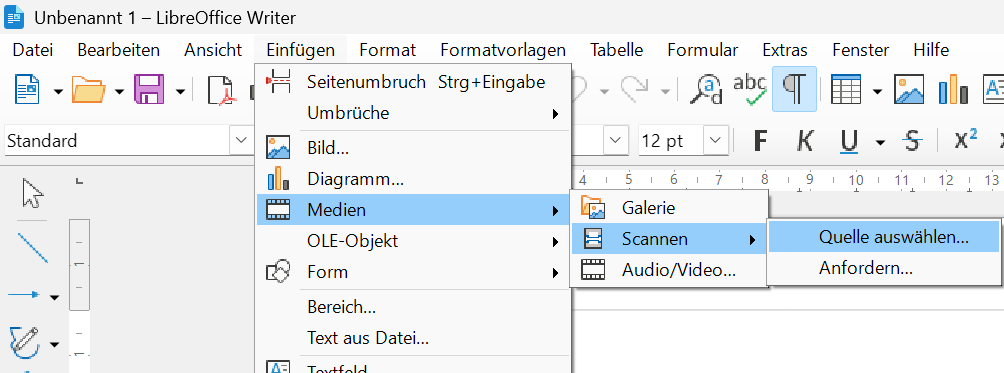Open the Format menu
The height and width of the screenshot is (373, 1004).
tap(387, 50)
